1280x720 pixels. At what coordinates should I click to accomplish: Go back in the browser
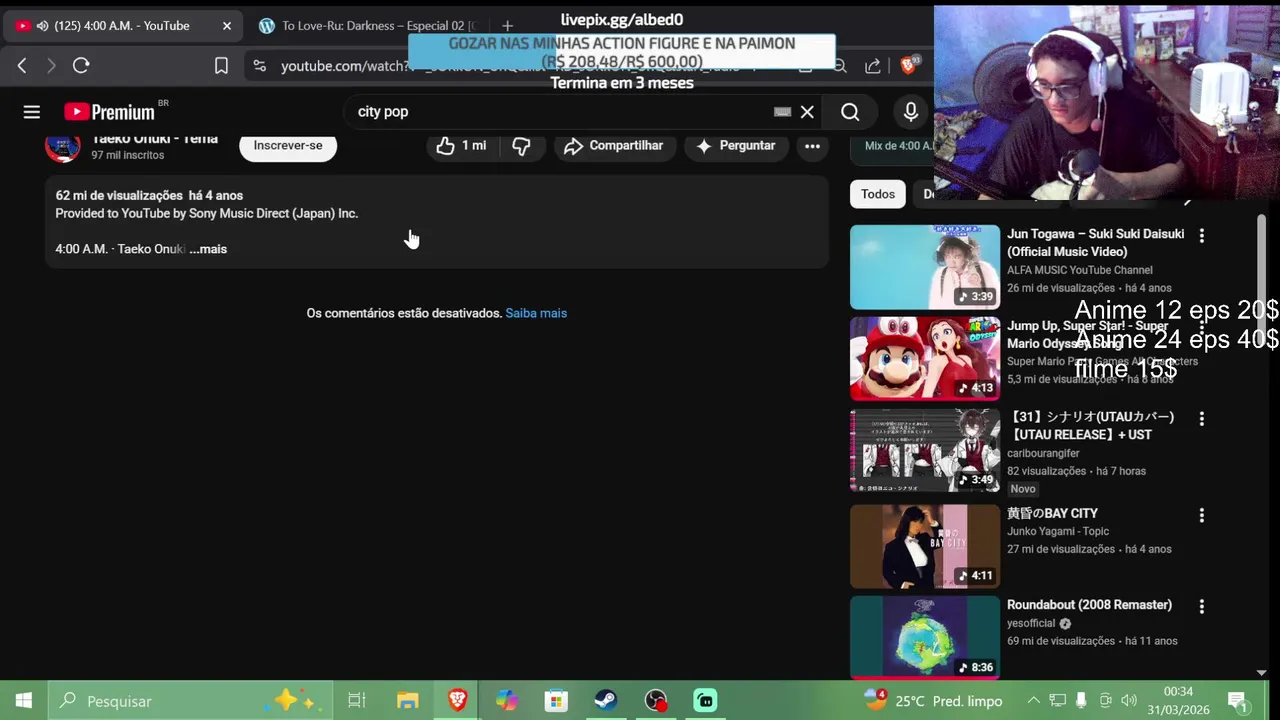point(22,66)
